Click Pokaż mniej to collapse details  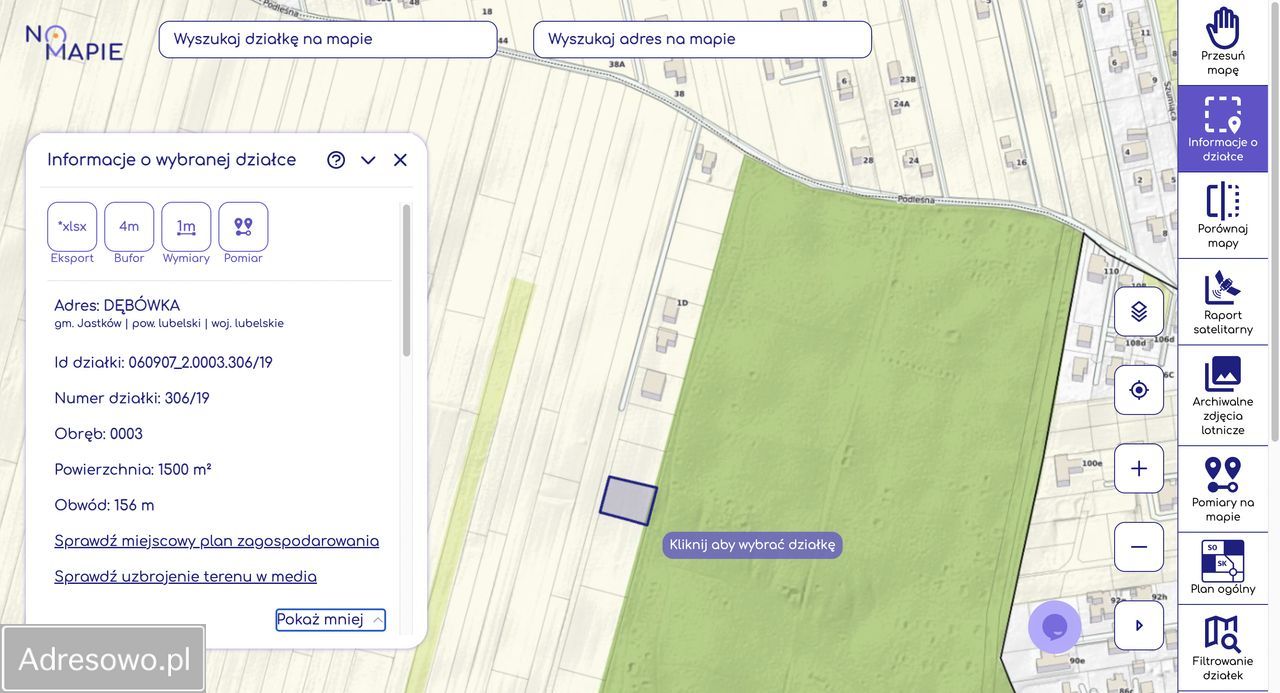pyautogui.click(x=330, y=620)
